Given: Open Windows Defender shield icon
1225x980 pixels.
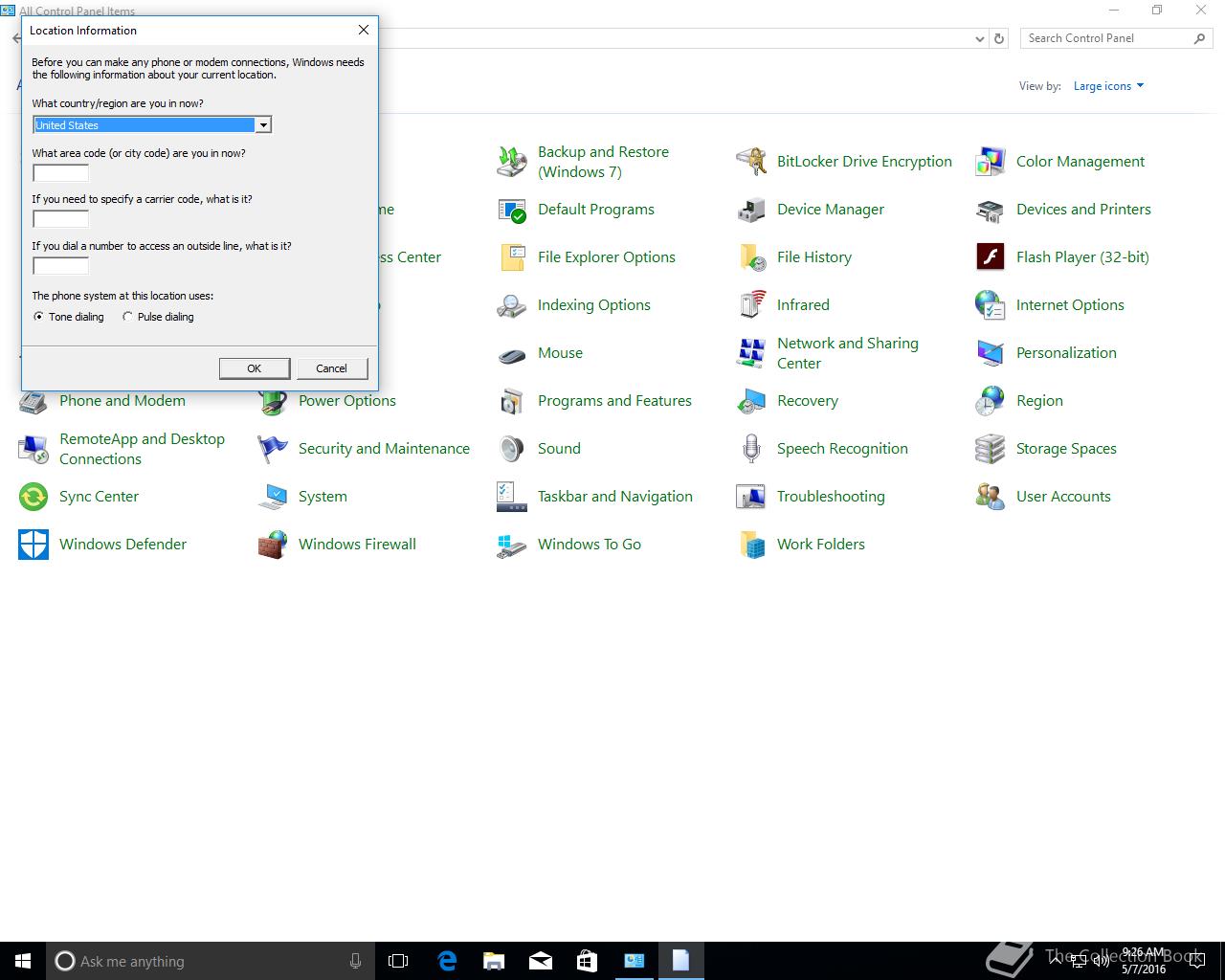Looking at the screenshot, I should tap(33, 545).
